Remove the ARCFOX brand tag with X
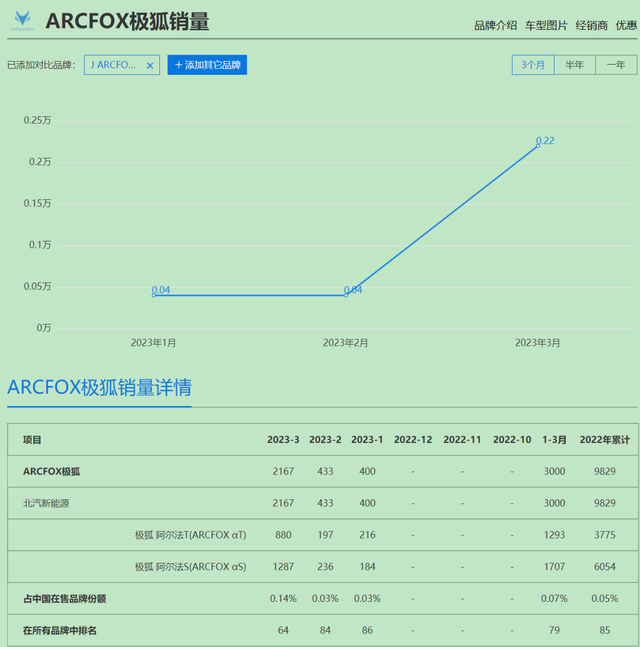Image resolution: width=640 pixels, height=647 pixels. coord(150,65)
